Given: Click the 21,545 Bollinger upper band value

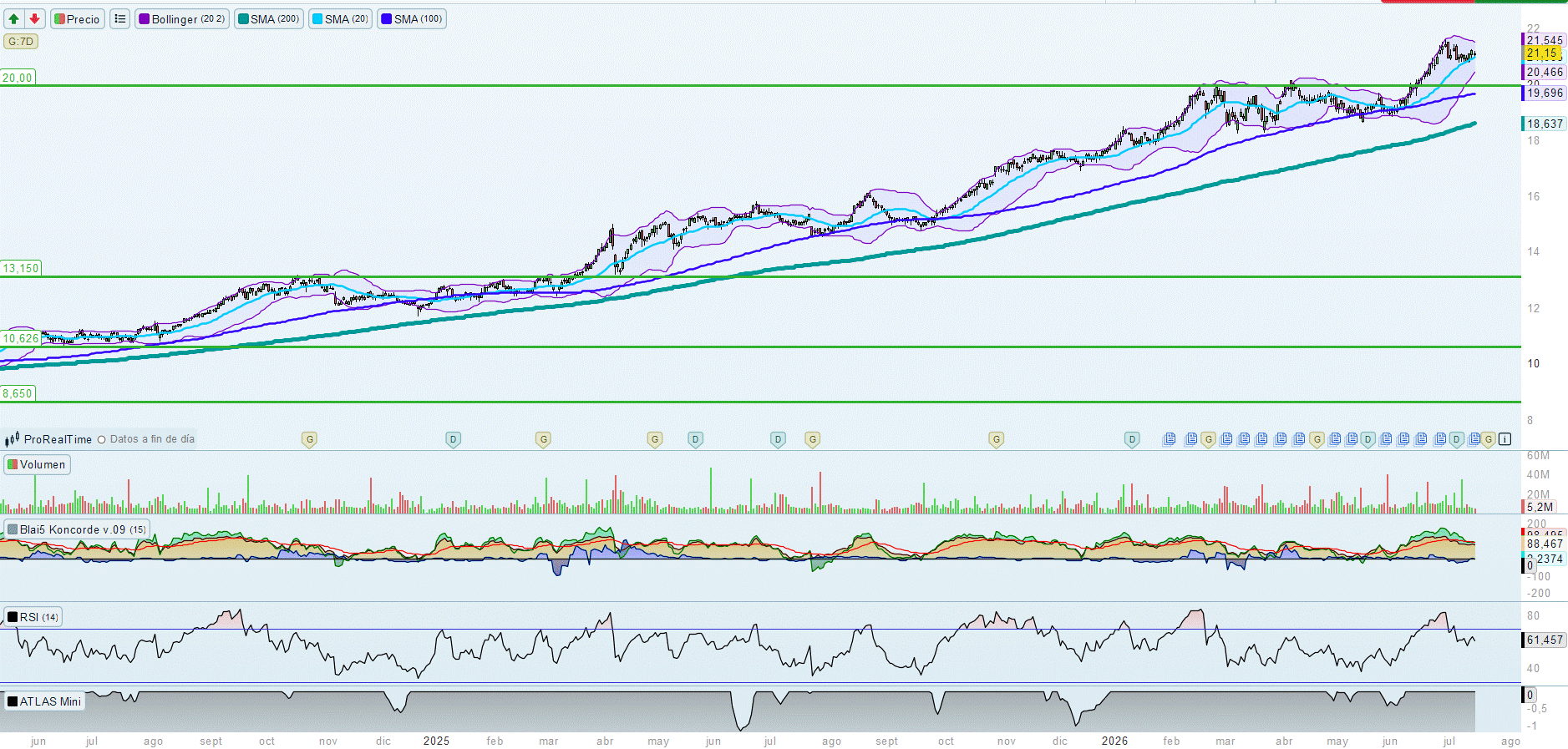Looking at the screenshot, I should click(x=1545, y=40).
